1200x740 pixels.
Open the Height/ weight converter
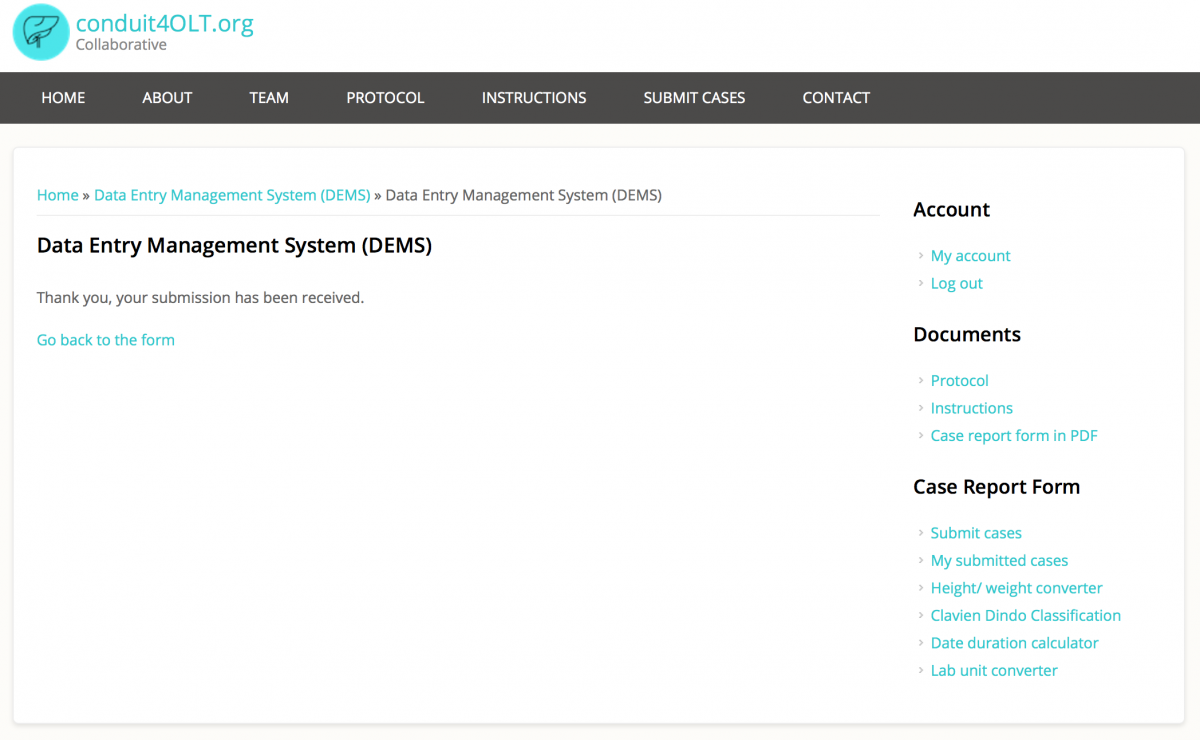1016,588
